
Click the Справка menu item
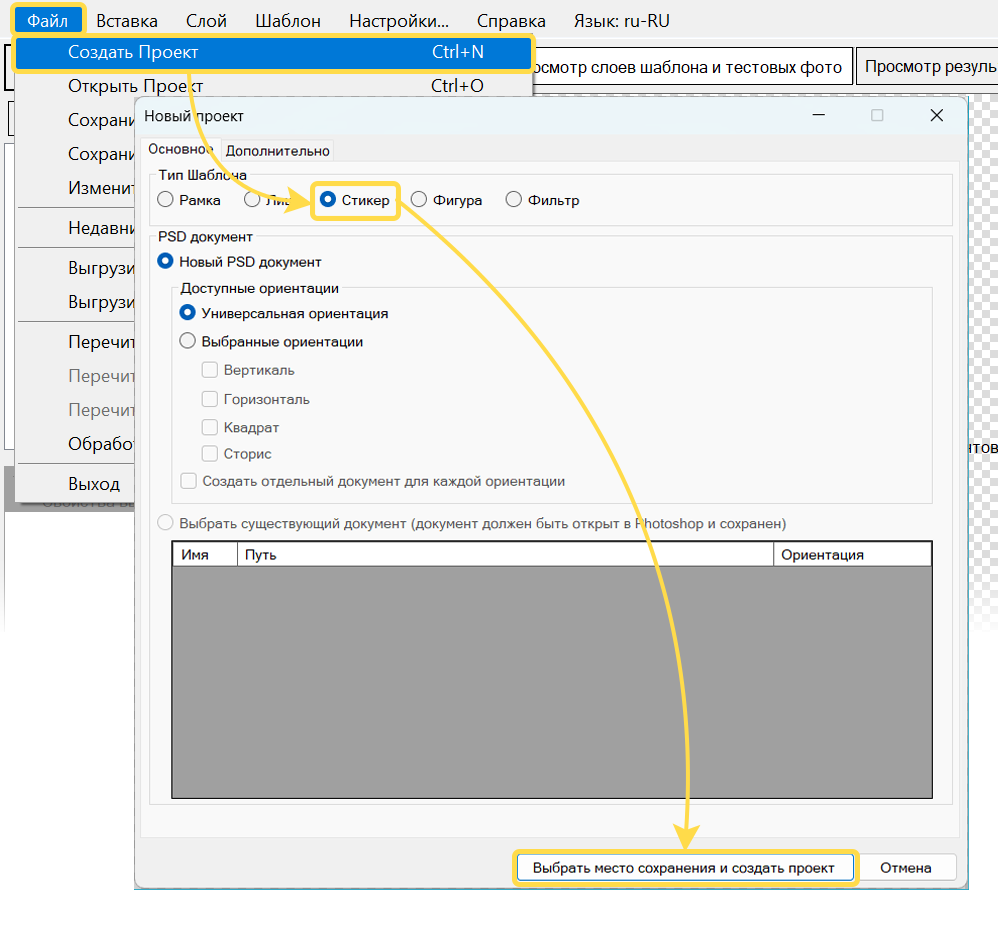point(511,20)
